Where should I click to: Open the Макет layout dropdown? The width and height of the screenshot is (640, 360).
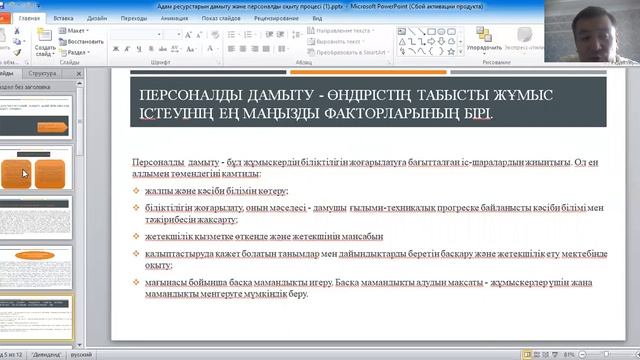[x=74, y=31]
